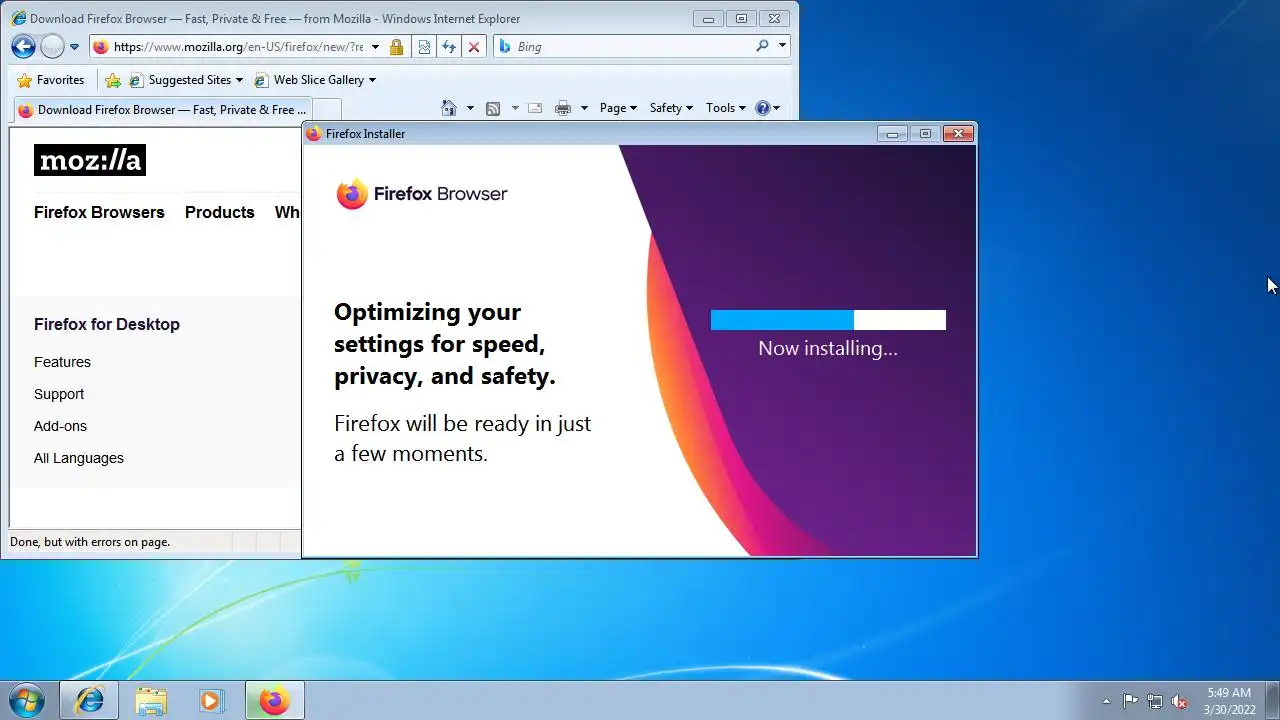
Task: Click the 'Now installing...' text
Action: [828, 348]
